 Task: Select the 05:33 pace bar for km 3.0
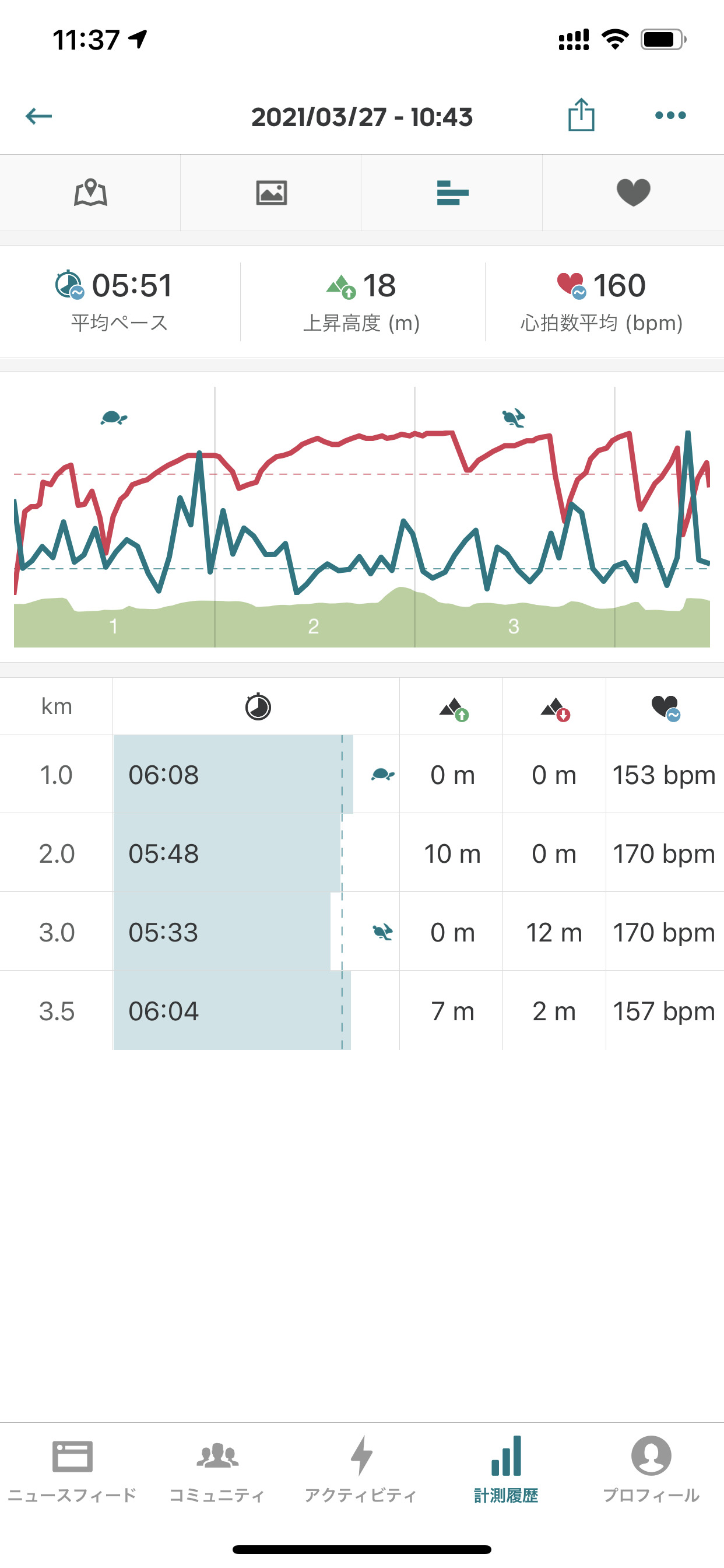click(223, 932)
